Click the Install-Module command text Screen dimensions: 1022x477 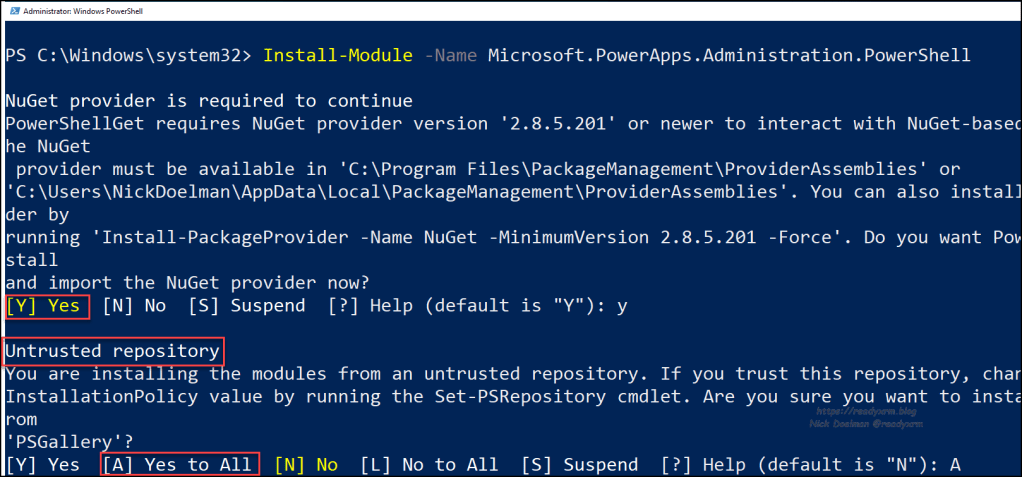(338, 54)
